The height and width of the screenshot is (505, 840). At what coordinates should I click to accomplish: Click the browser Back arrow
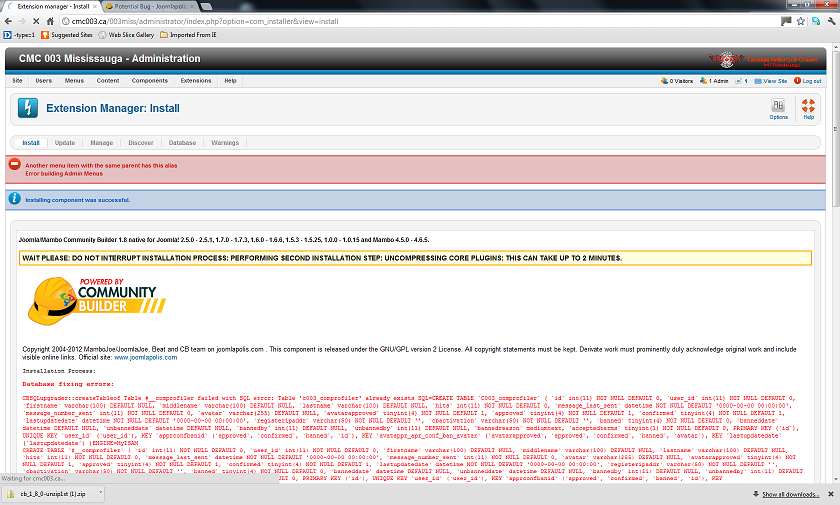point(8,21)
